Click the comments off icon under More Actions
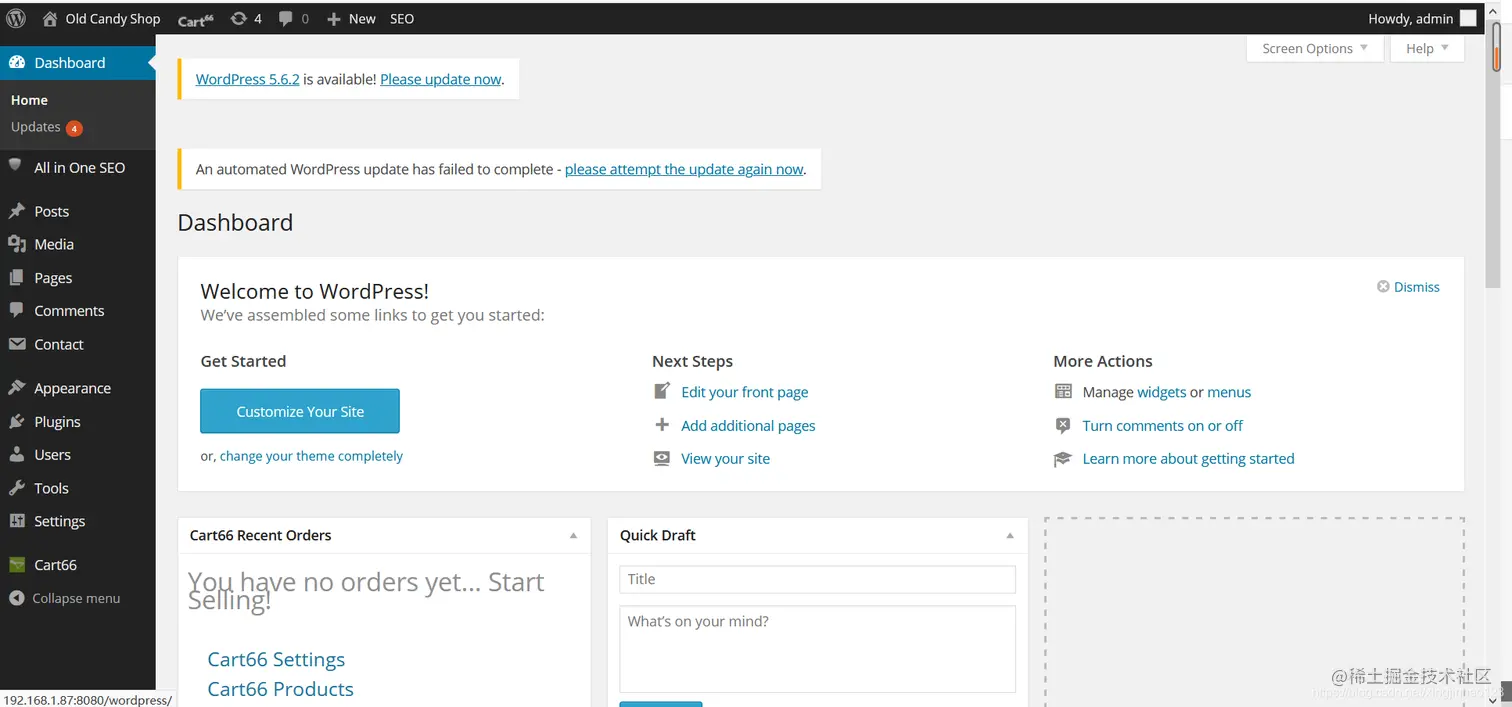The height and width of the screenshot is (707, 1512). point(1063,425)
